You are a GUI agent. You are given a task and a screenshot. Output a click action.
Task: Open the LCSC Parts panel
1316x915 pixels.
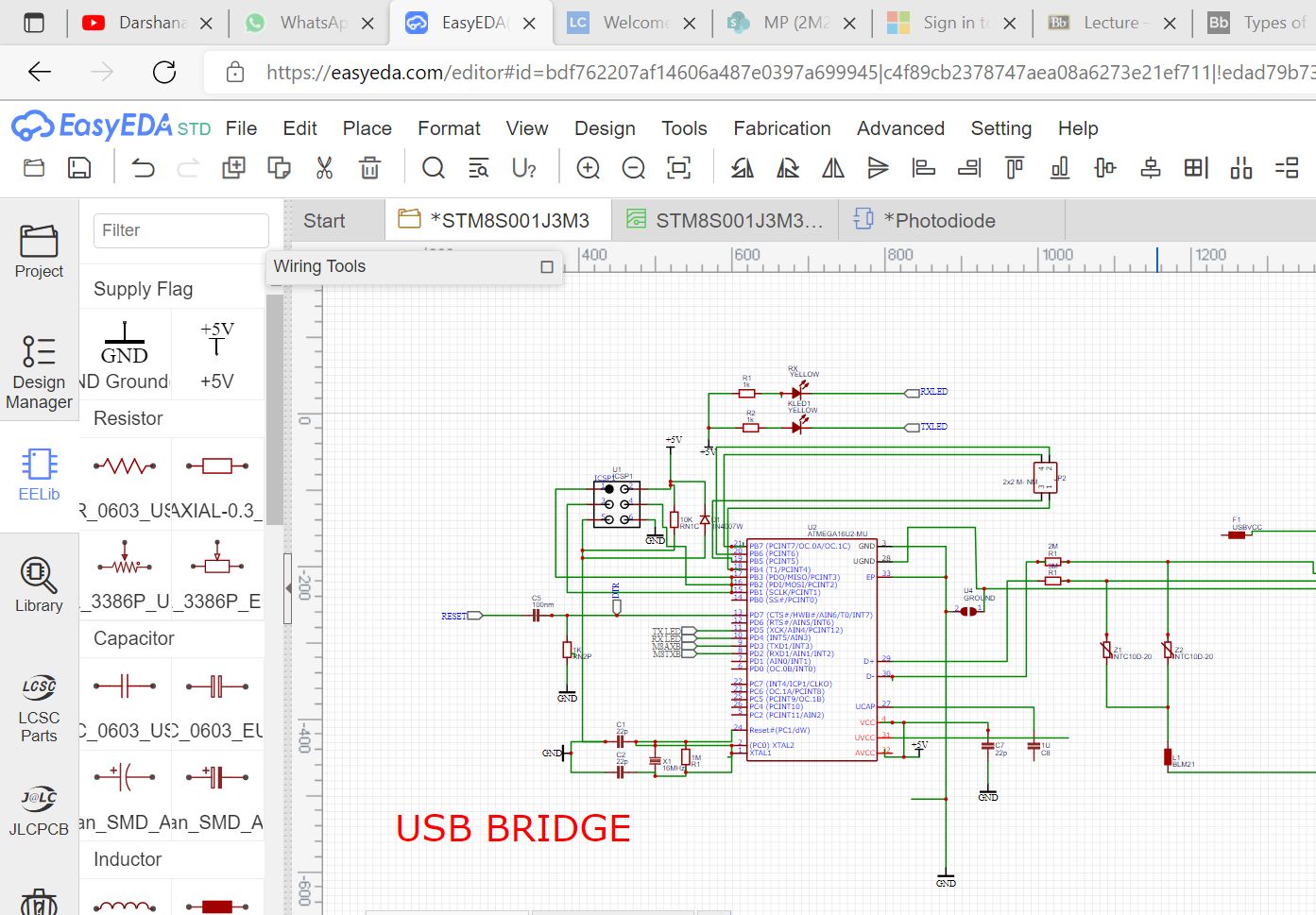tap(39, 706)
